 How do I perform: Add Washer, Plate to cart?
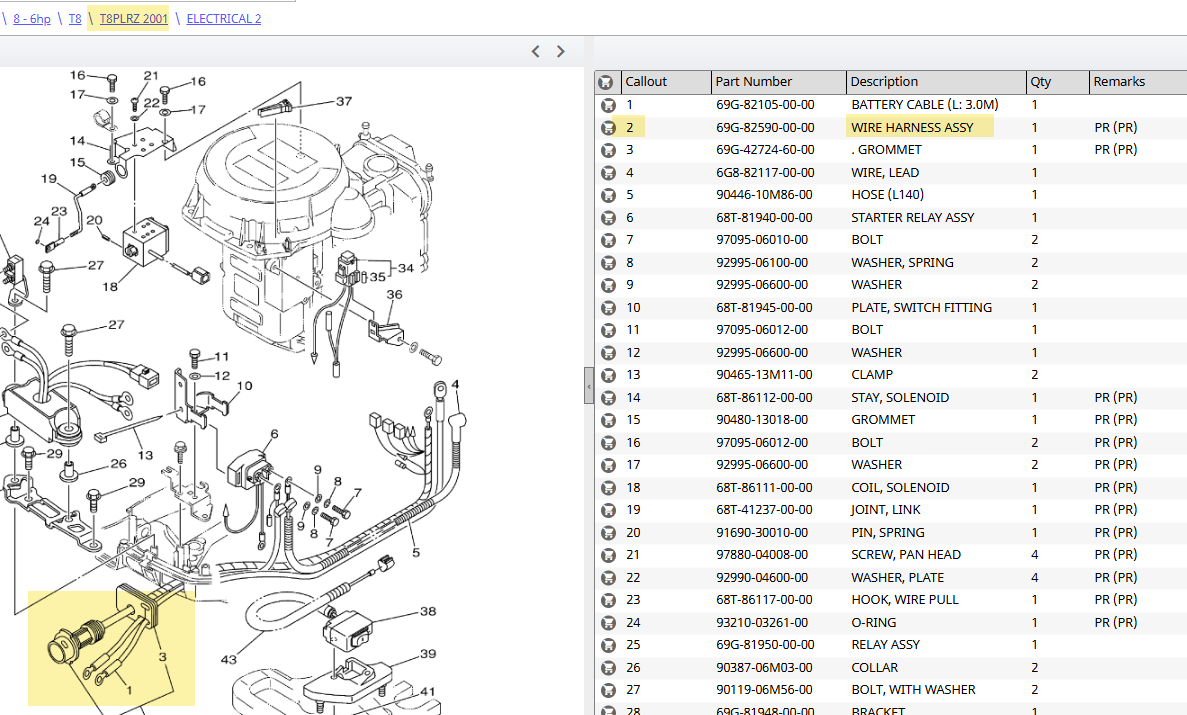click(608, 578)
